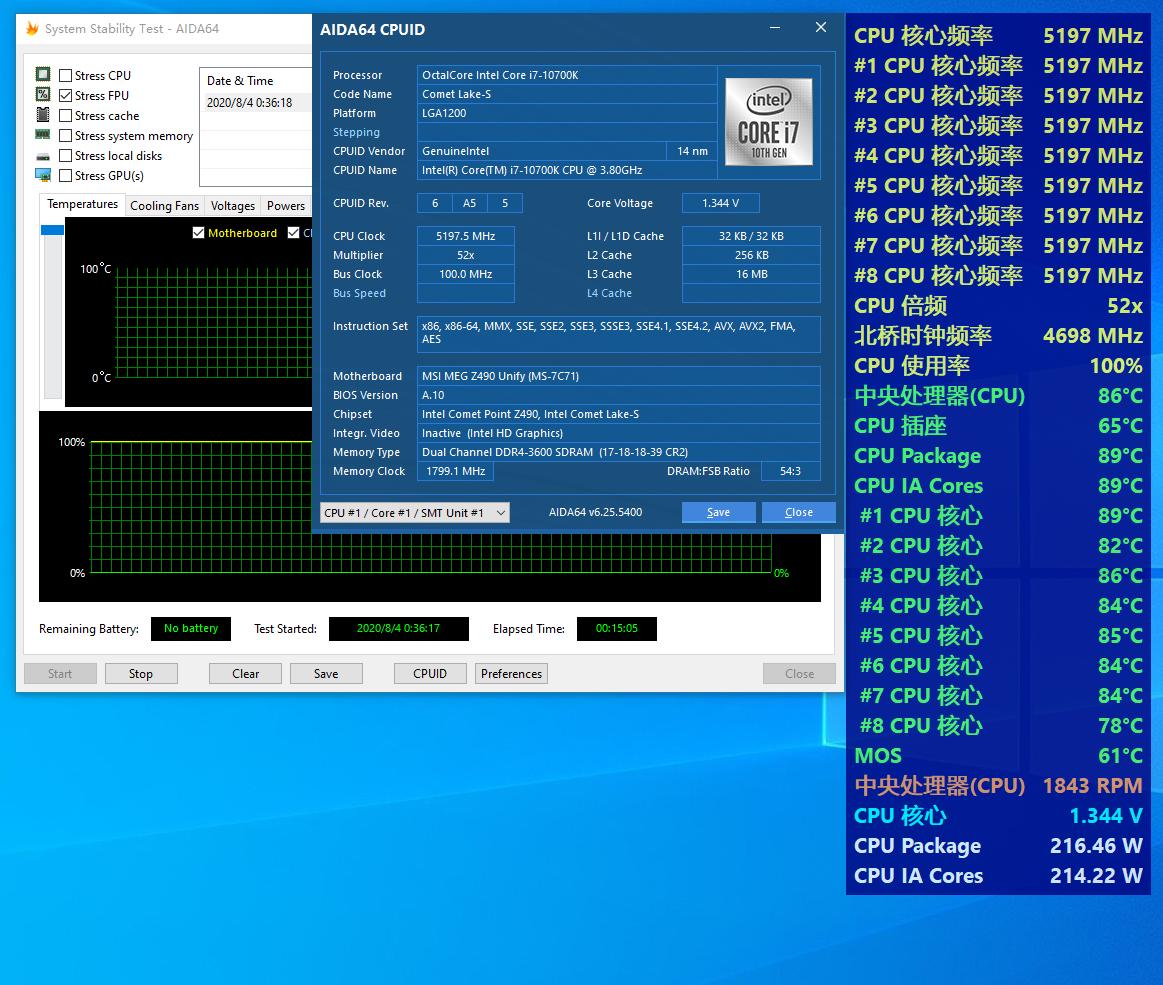Close the AIDA64 CPUID window with X
The width and height of the screenshot is (1163, 985).
click(820, 27)
